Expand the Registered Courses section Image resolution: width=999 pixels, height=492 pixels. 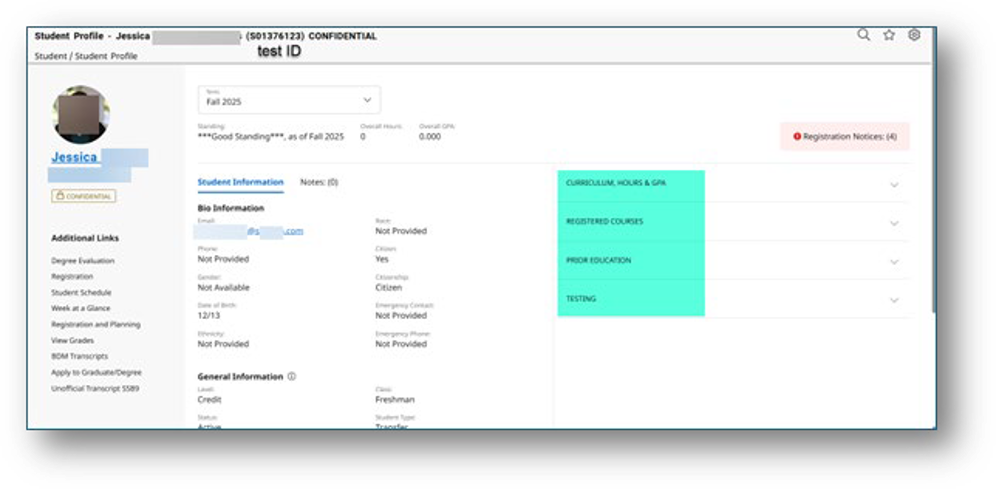734,222
